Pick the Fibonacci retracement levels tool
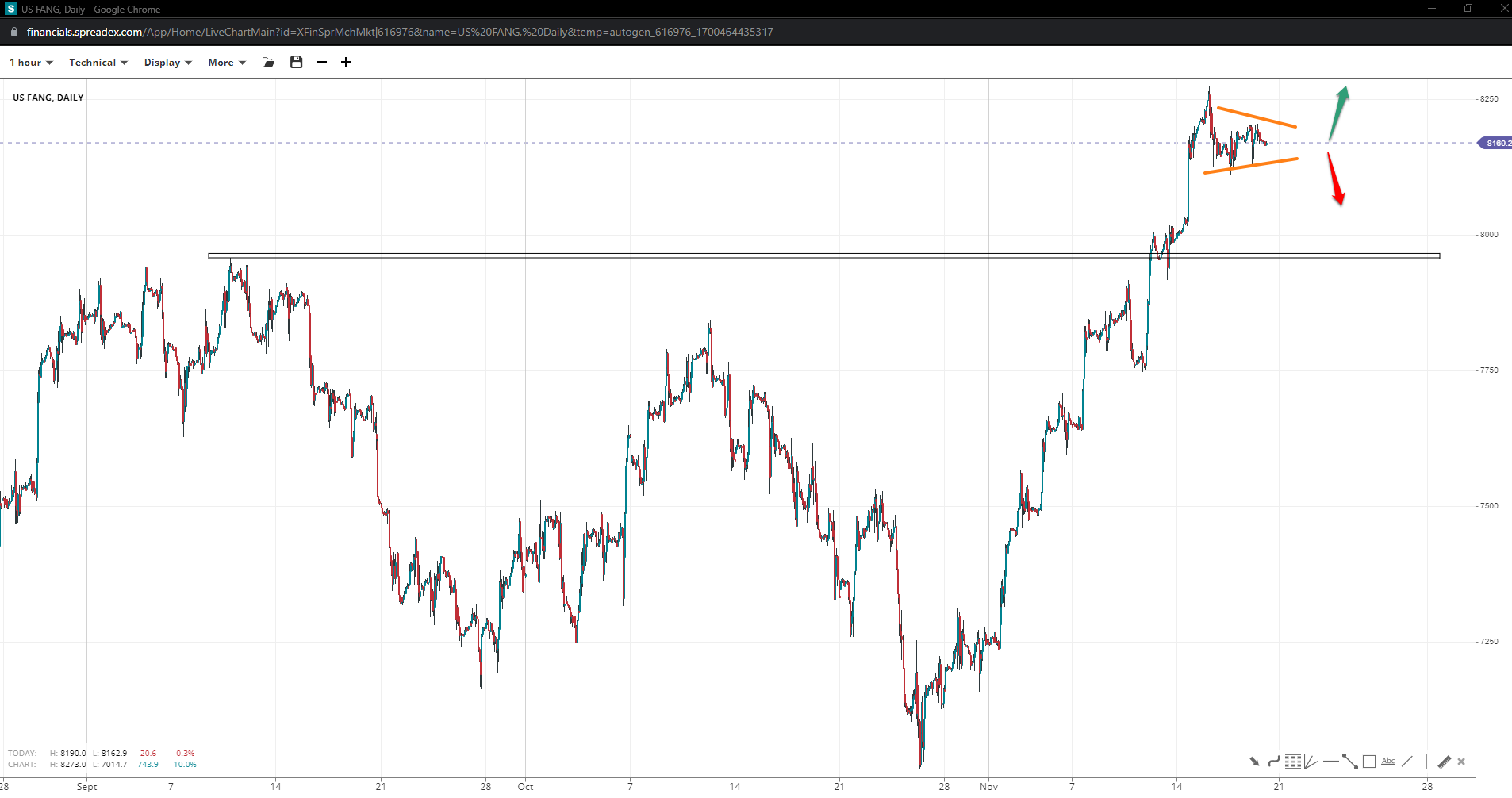This screenshot has height=798, width=1512. click(1292, 762)
